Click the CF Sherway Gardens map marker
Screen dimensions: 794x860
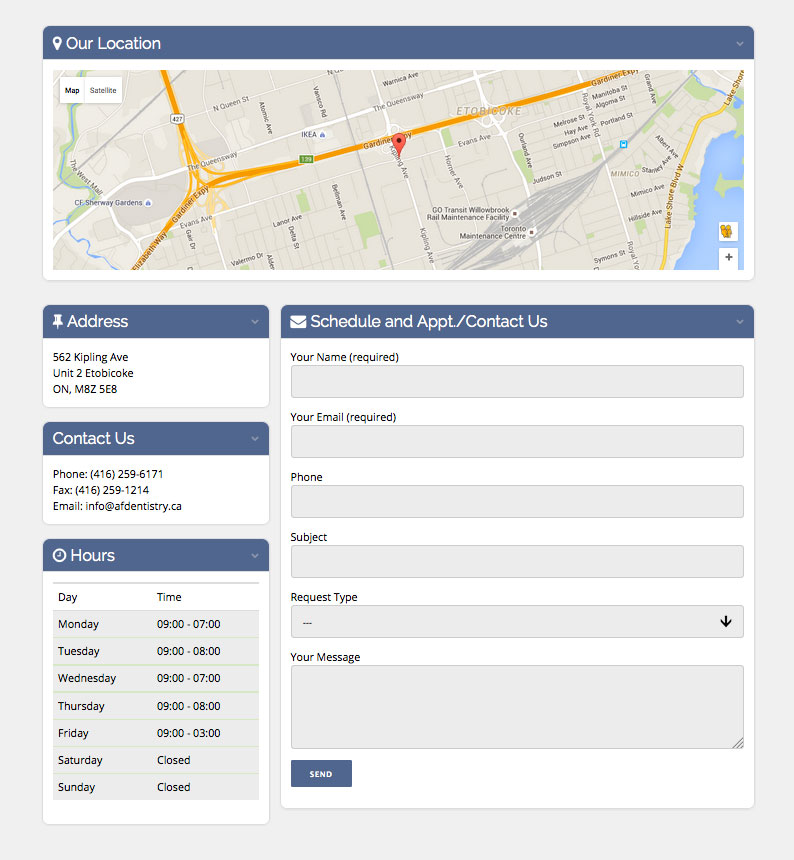(148, 203)
